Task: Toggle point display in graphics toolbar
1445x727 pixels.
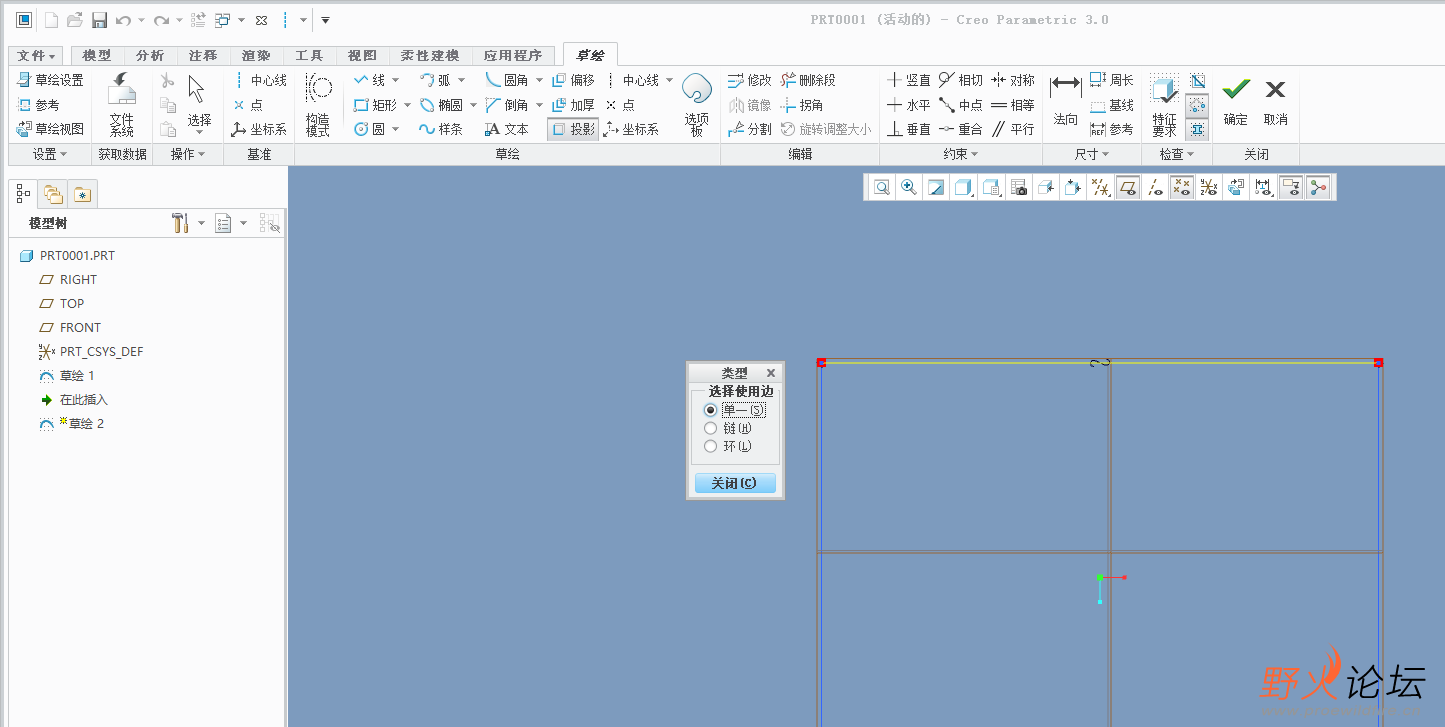Action: [x=1182, y=187]
